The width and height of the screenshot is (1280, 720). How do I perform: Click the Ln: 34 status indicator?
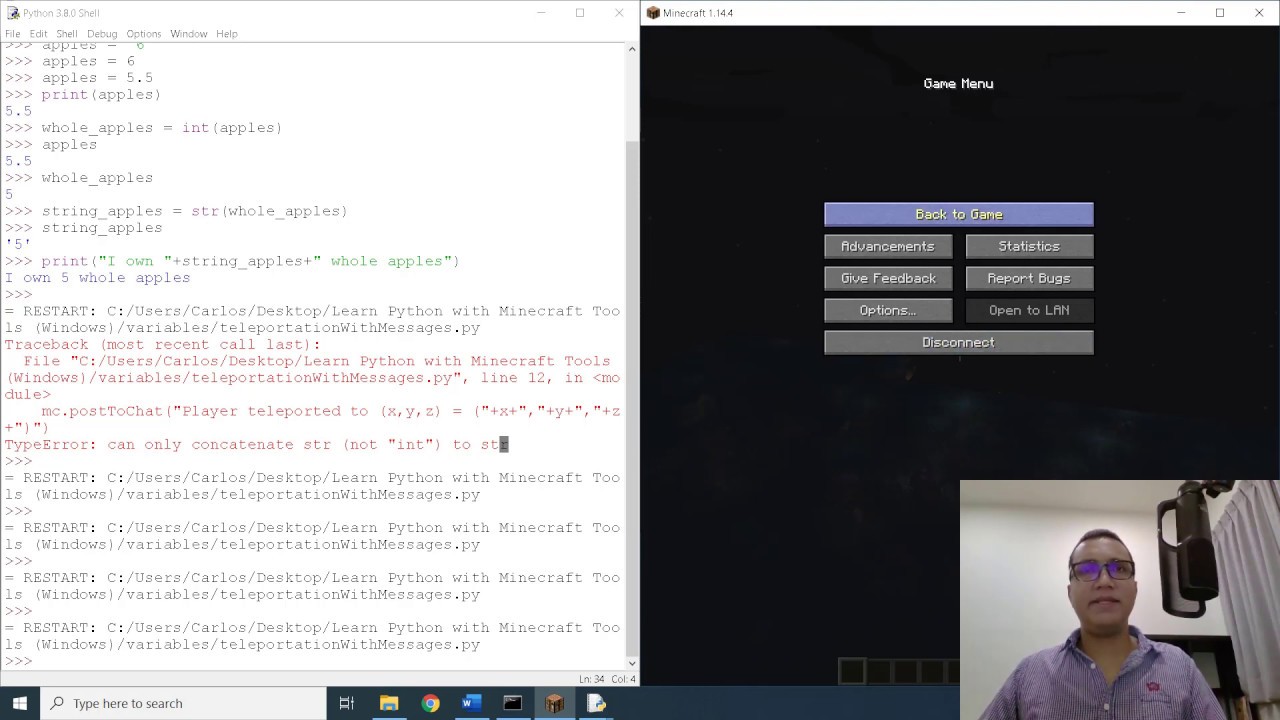tap(592, 679)
